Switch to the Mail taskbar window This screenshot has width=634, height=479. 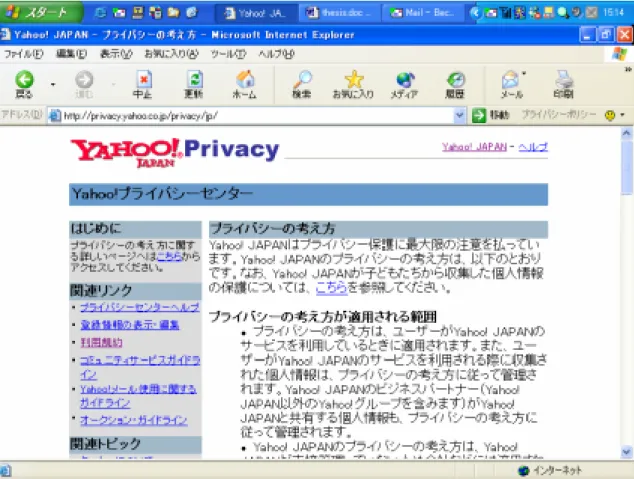tap(423, 13)
